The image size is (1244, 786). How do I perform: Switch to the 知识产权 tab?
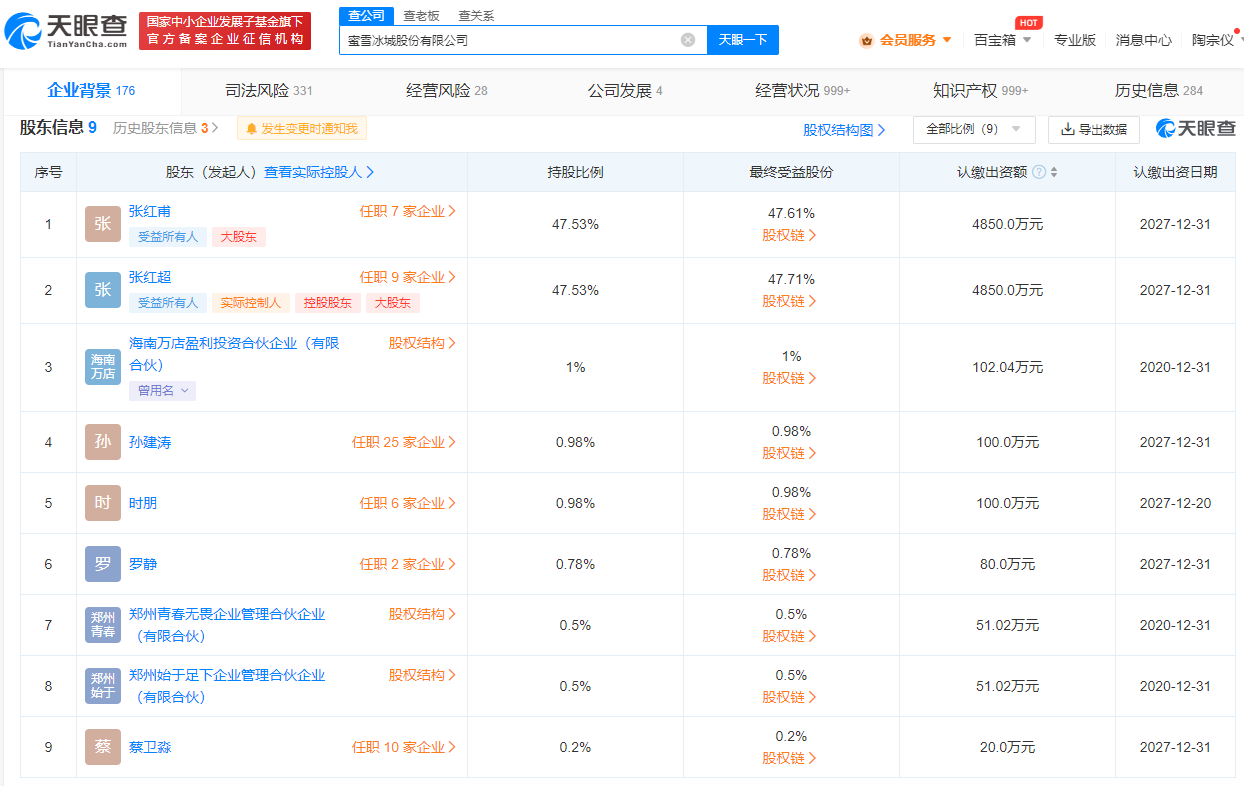981,90
